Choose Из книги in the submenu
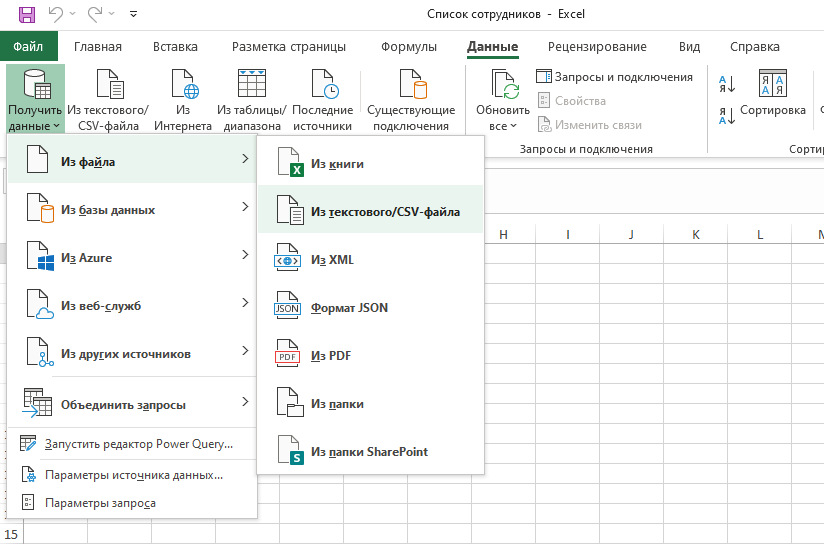 click(370, 163)
